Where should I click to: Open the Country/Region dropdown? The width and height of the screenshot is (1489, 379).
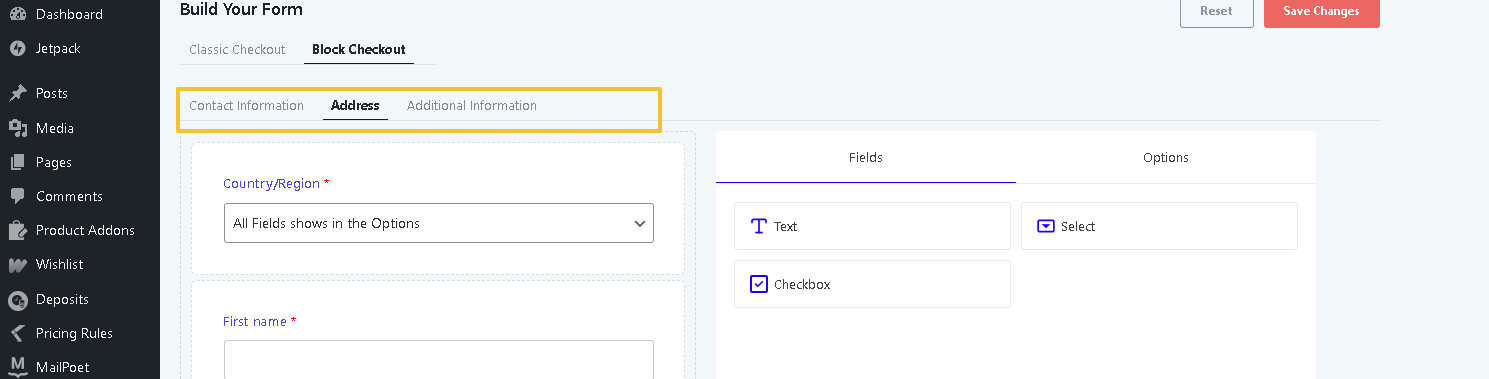(x=439, y=223)
